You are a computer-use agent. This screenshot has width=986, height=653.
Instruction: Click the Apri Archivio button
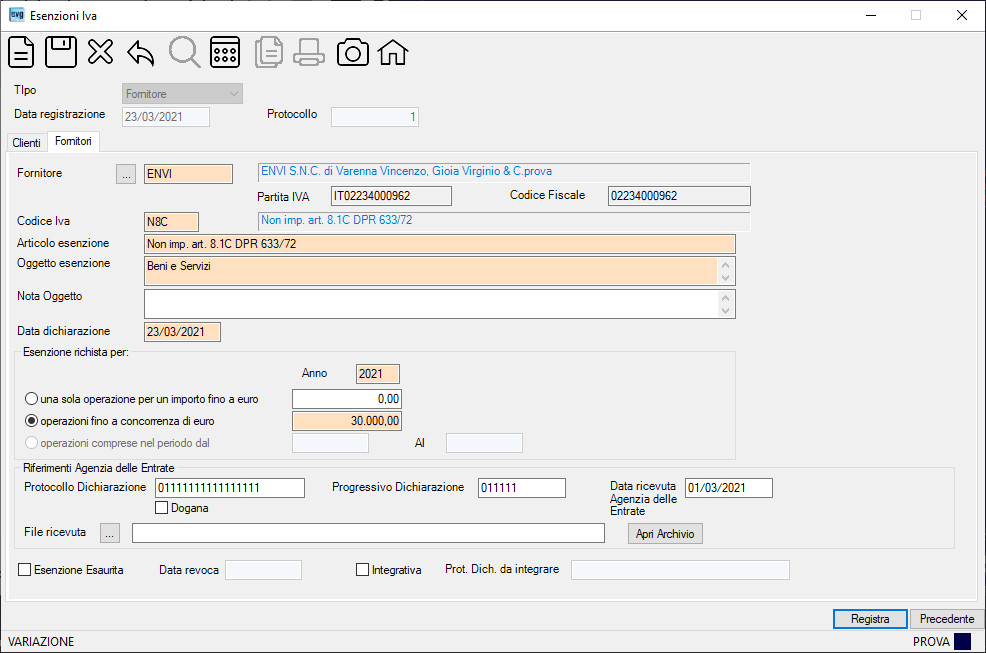click(665, 533)
